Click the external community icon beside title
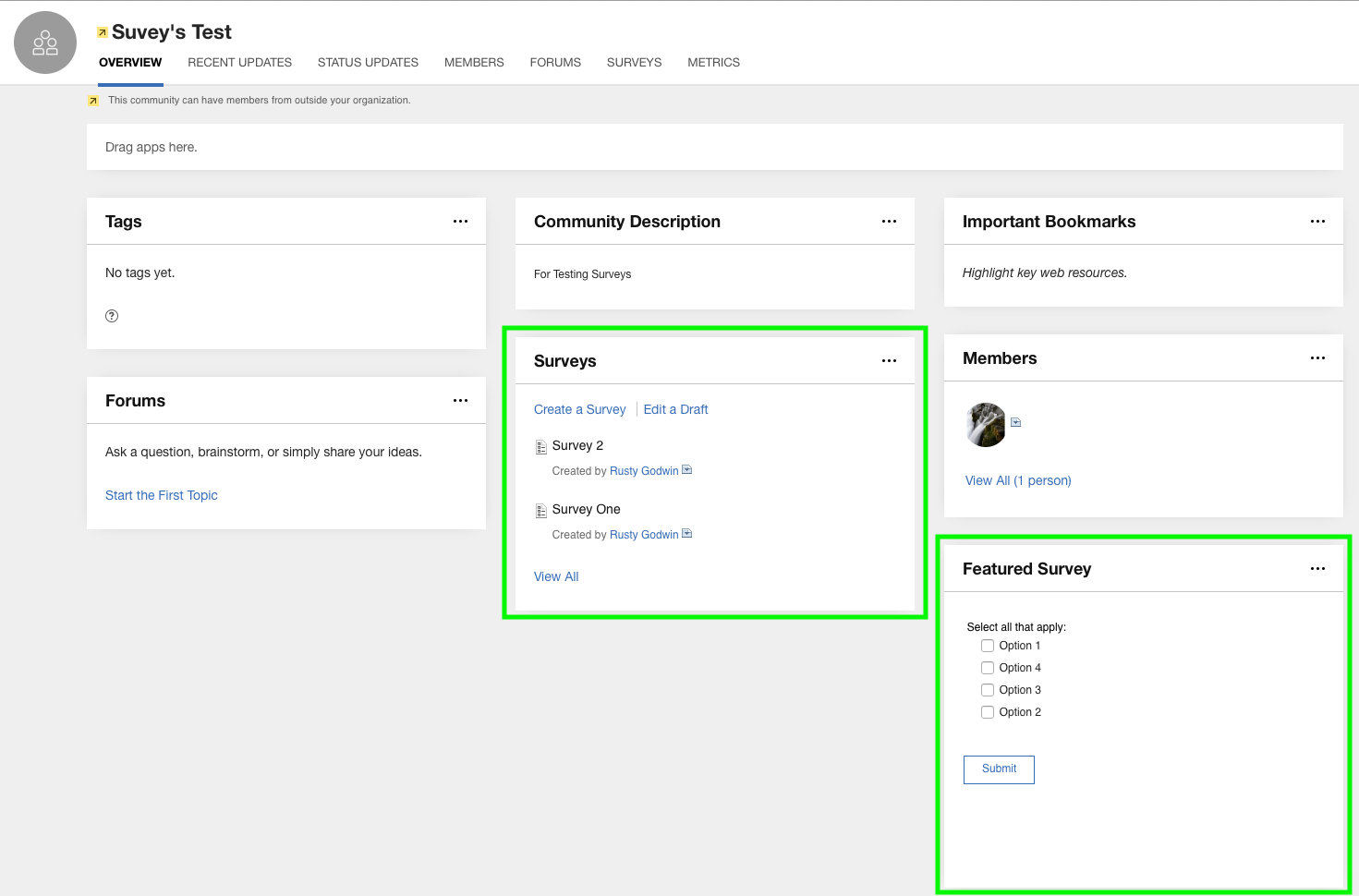This screenshot has width=1359, height=896. pos(103,32)
